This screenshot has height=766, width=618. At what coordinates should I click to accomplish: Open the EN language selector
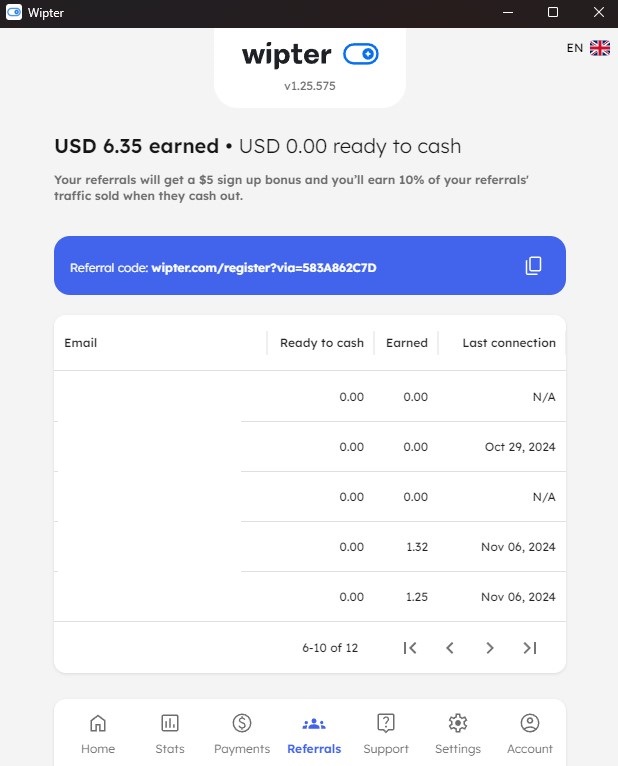pyautogui.click(x=575, y=48)
